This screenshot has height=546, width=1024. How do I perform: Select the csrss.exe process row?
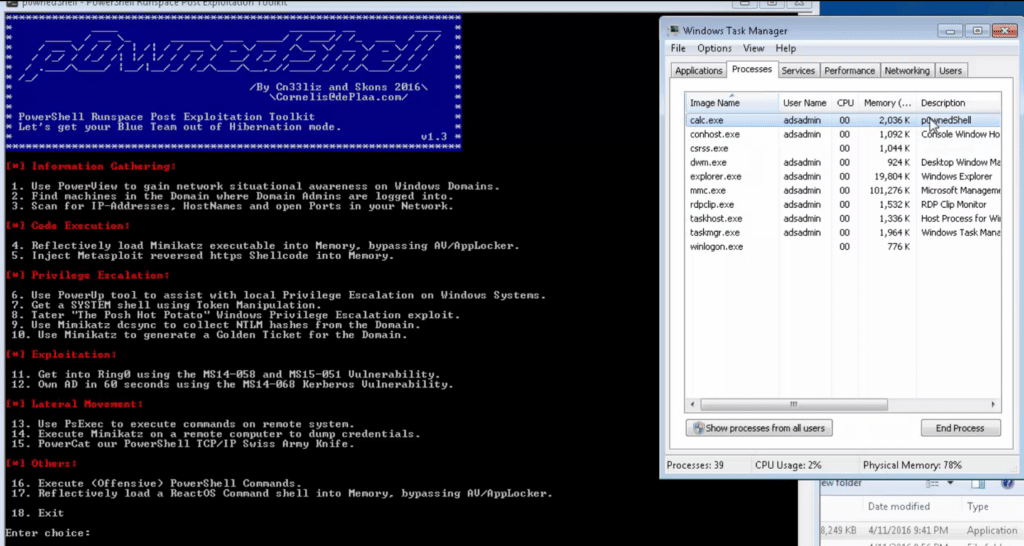[843, 148]
